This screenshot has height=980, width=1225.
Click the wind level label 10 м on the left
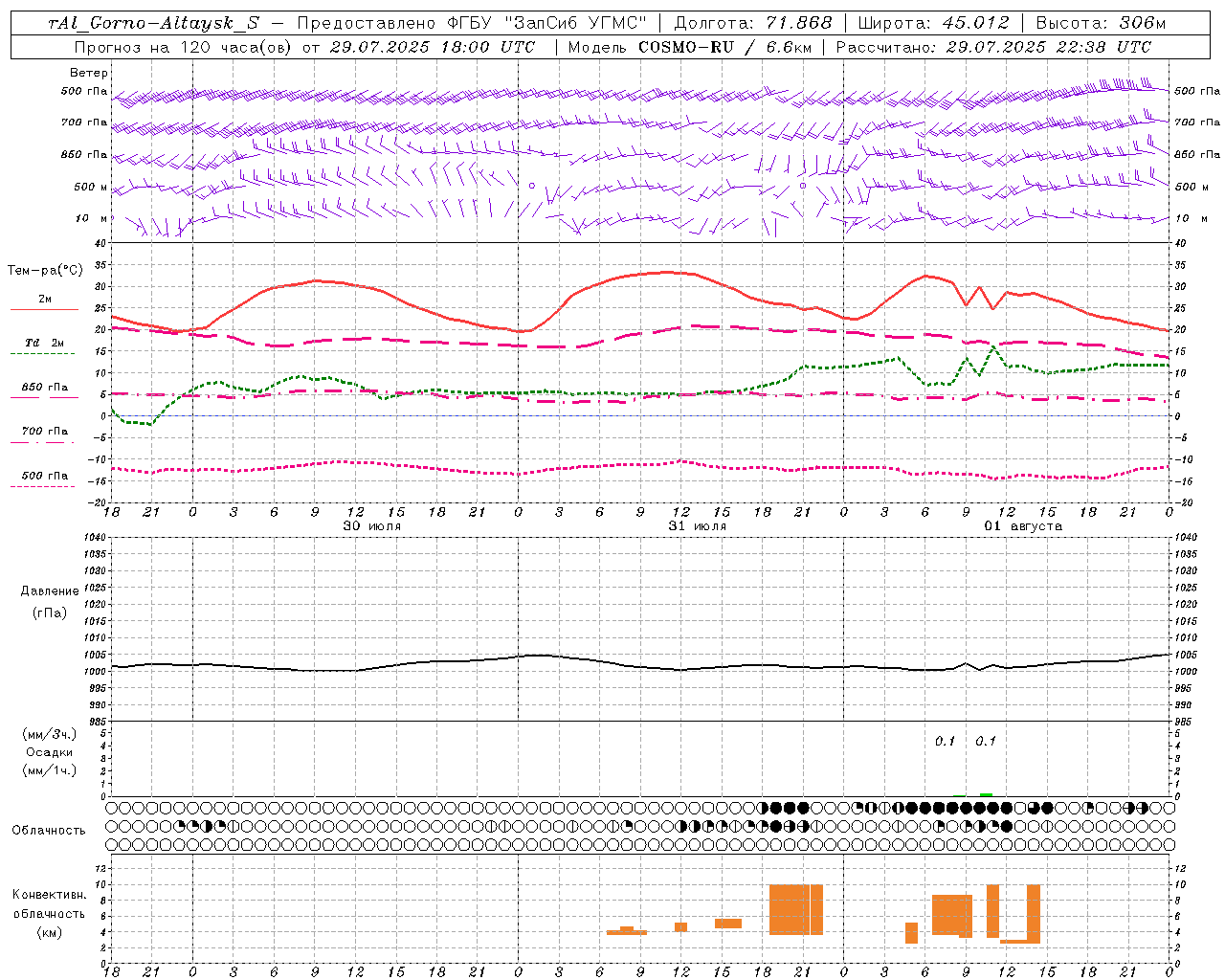click(x=93, y=219)
